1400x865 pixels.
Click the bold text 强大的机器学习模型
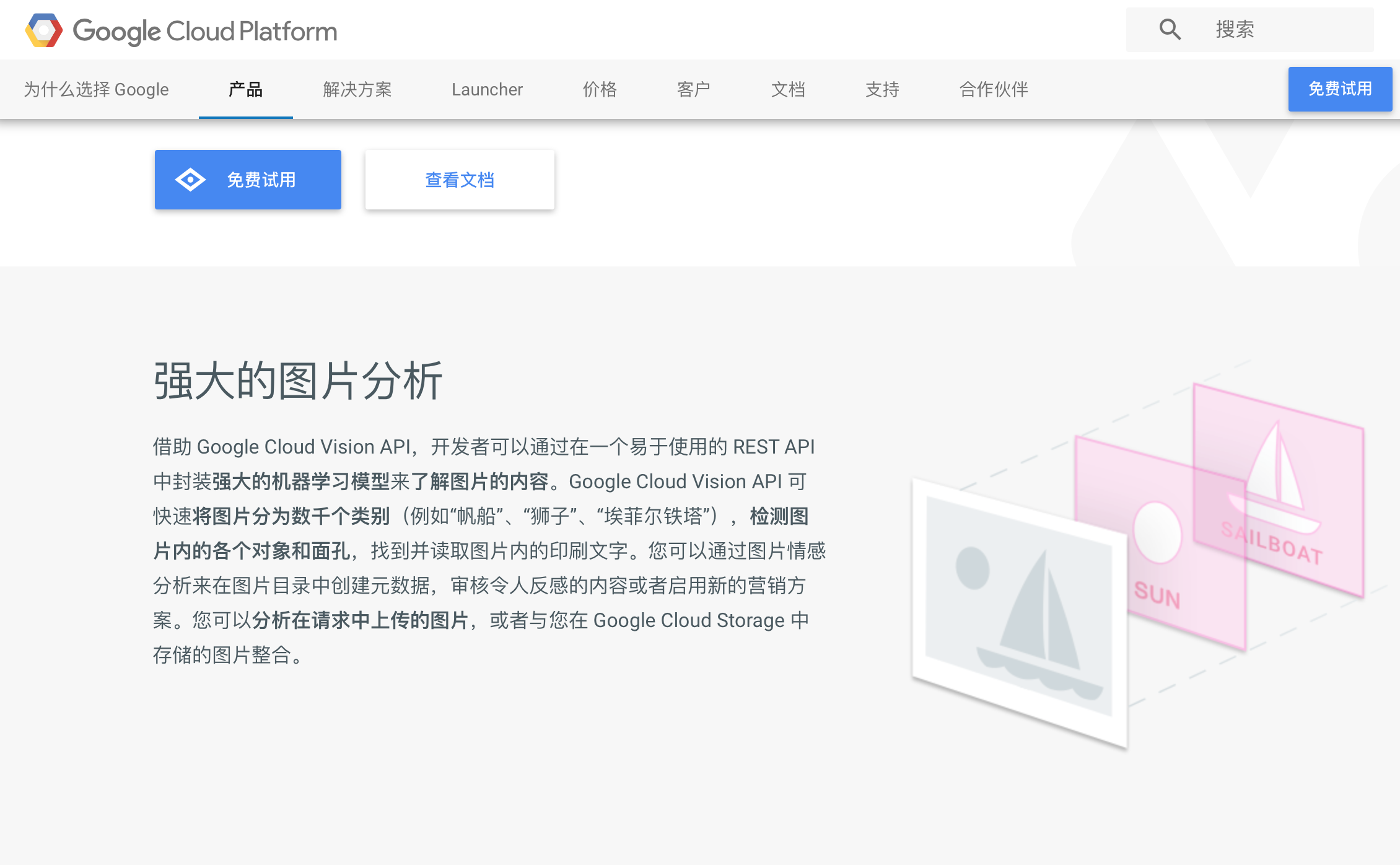(301, 481)
